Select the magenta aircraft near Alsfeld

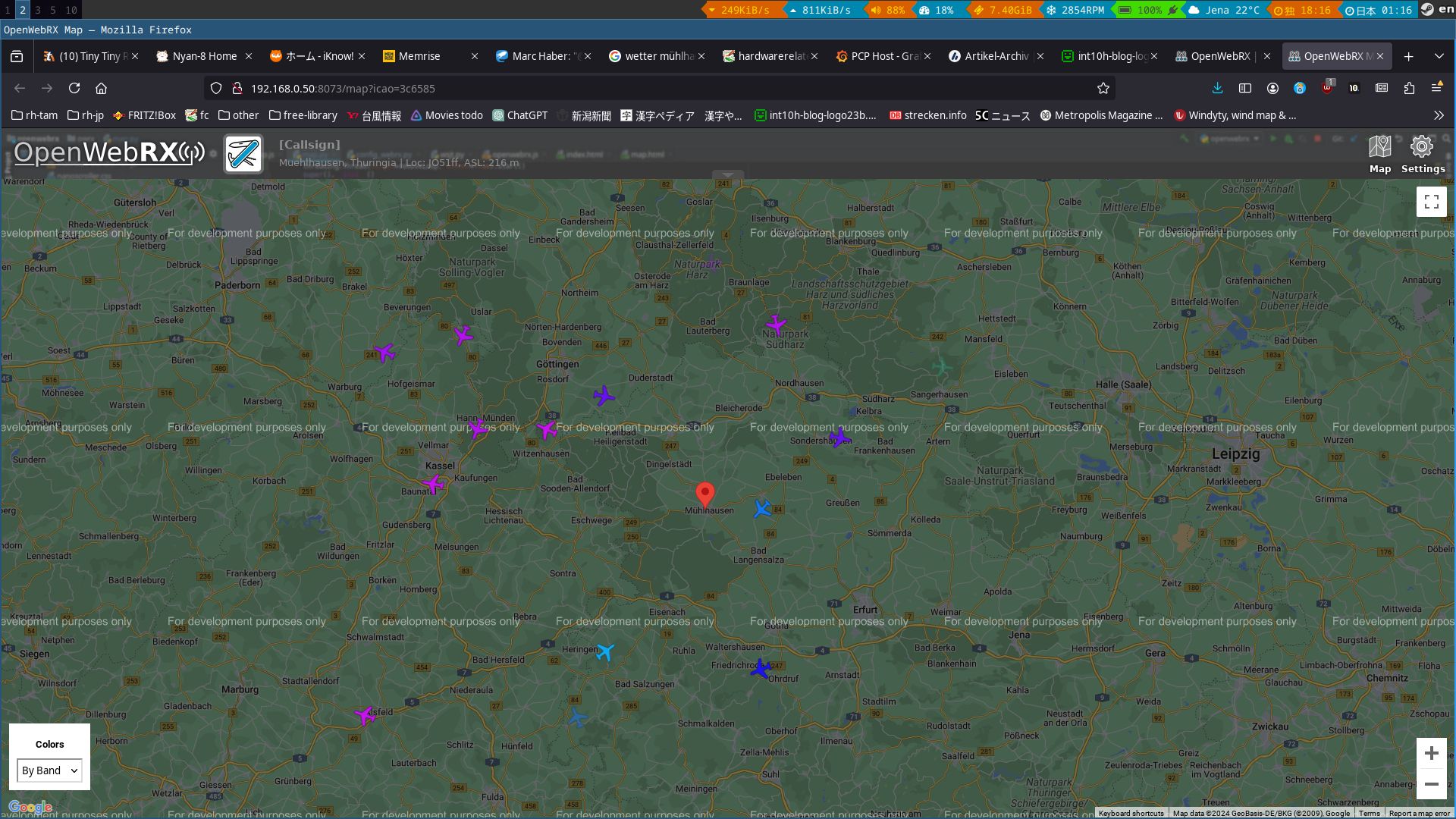point(365,715)
